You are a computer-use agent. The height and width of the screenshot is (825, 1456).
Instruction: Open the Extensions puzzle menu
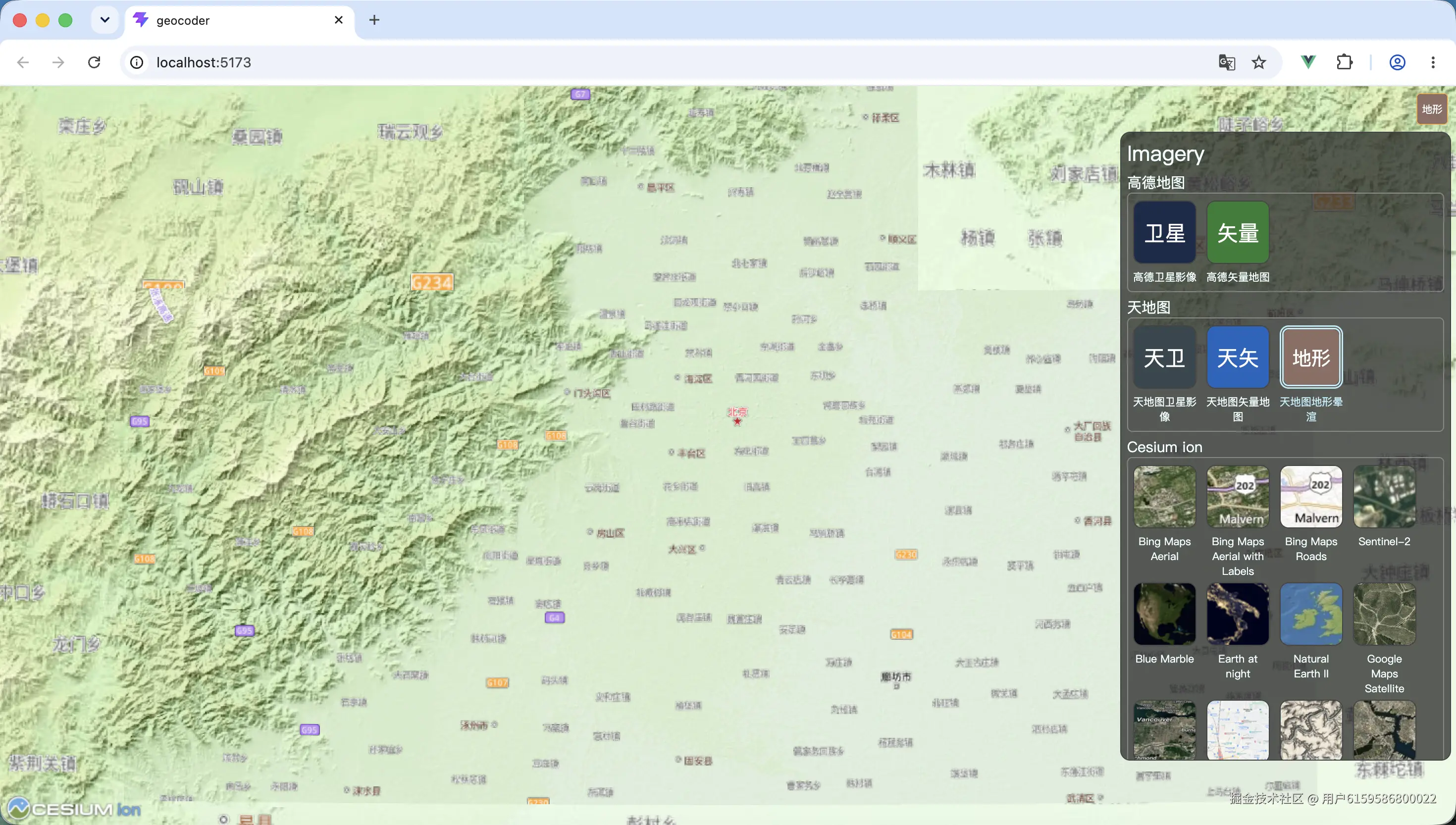pos(1345,62)
